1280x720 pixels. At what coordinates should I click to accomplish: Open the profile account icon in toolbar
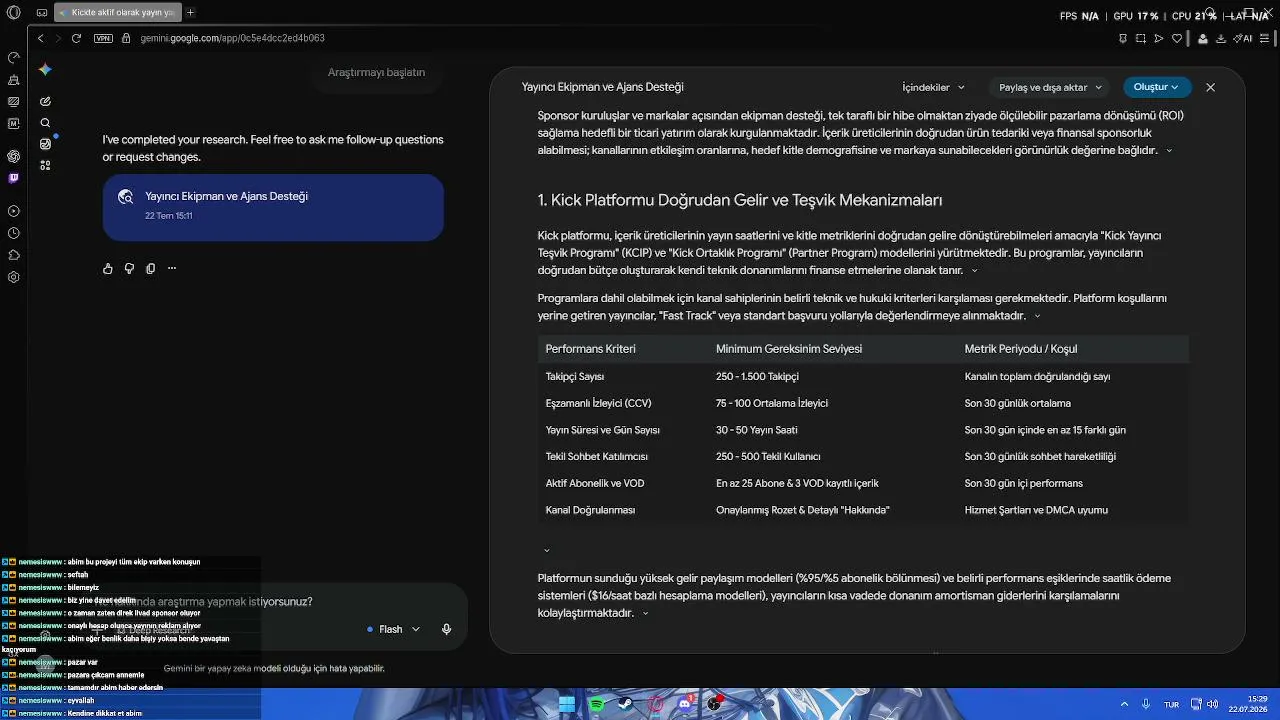1202,38
